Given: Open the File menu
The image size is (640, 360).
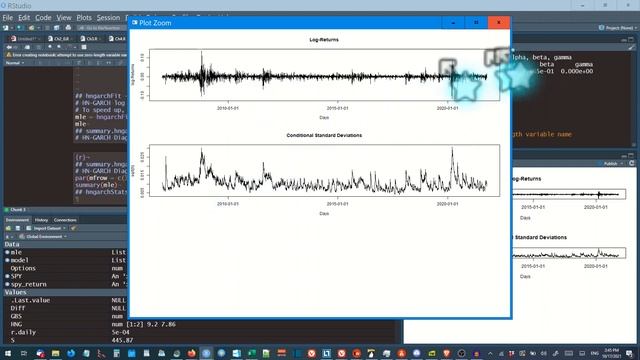Looking at the screenshot, I should point(8,18).
